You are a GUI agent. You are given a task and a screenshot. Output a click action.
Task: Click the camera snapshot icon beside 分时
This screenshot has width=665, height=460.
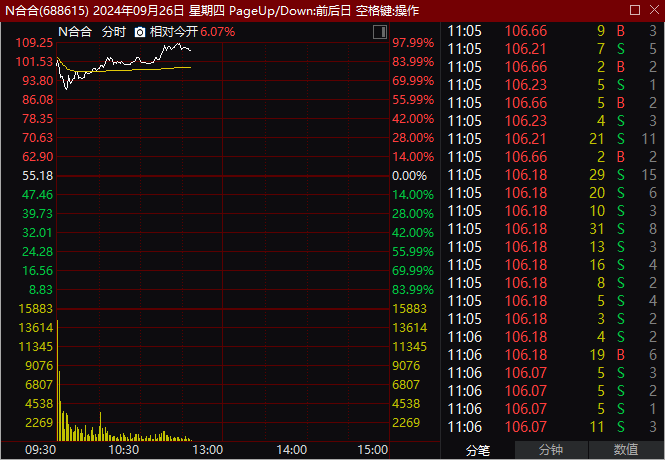coord(140,32)
